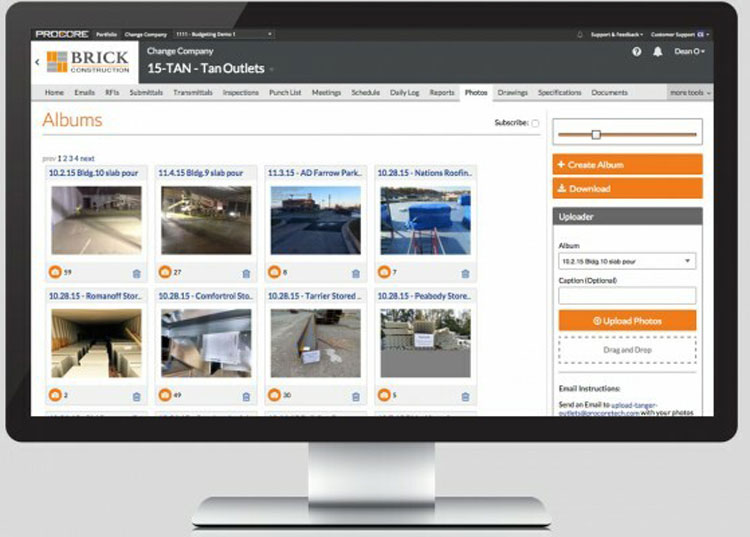The height and width of the screenshot is (537, 750).
Task: Click the thumbnail size slider handle
Action: pyautogui.click(x=596, y=135)
